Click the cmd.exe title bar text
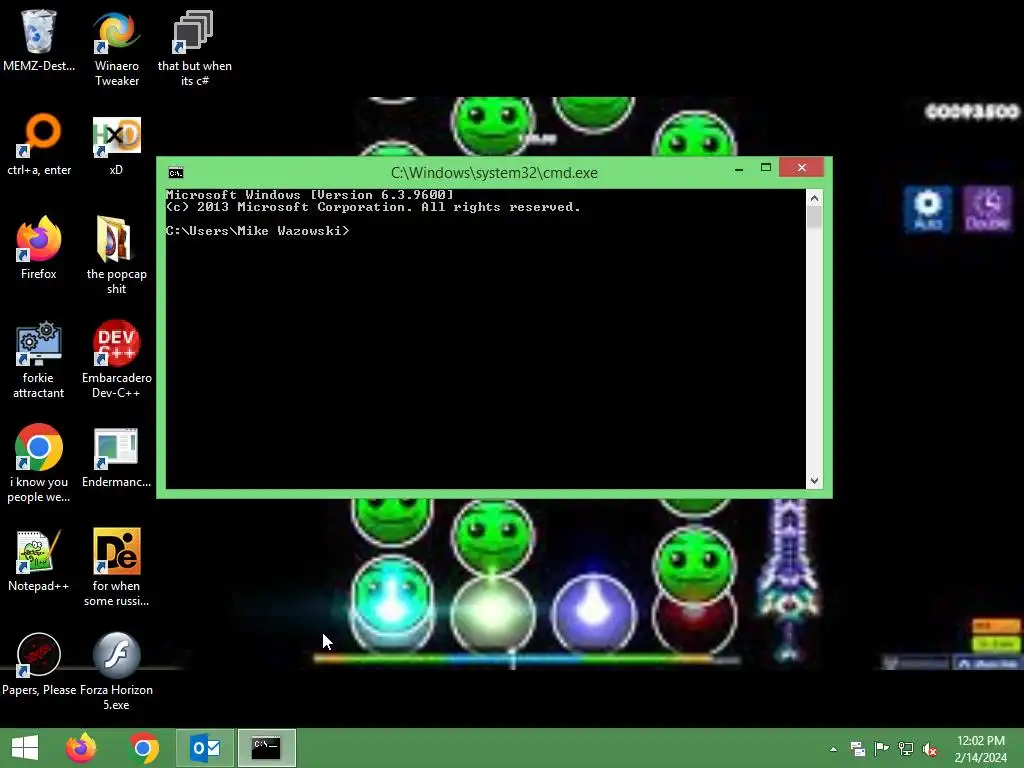The height and width of the screenshot is (768, 1024). [494, 172]
